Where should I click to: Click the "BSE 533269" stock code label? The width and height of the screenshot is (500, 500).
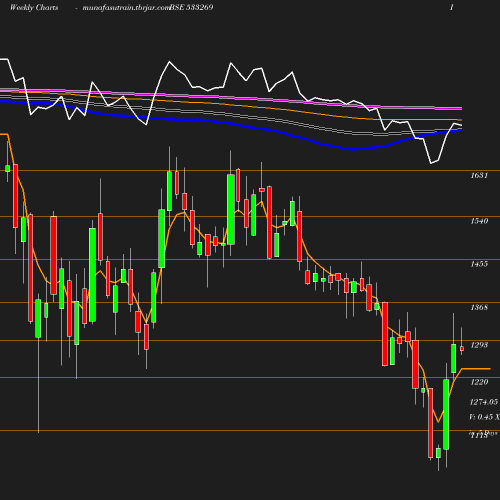click(192, 8)
